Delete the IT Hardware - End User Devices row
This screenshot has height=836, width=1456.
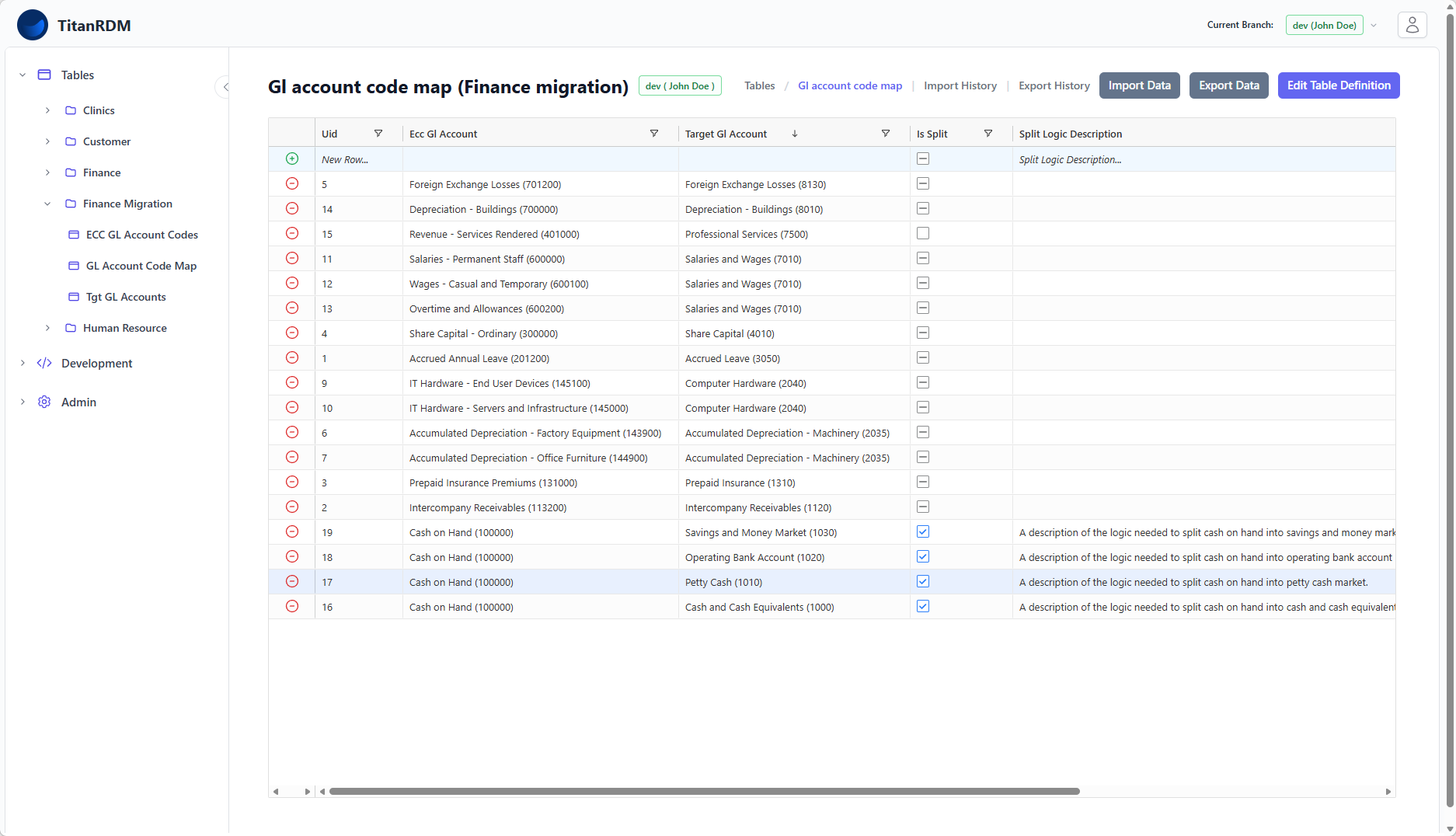pyautogui.click(x=292, y=382)
